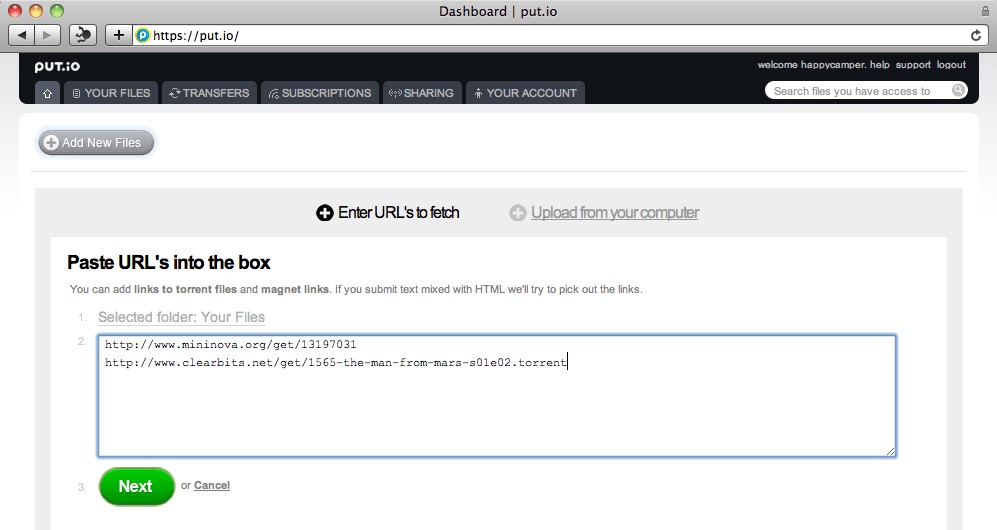Cancel adding URLs
Image resolution: width=997 pixels, height=530 pixels.
pos(212,486)
